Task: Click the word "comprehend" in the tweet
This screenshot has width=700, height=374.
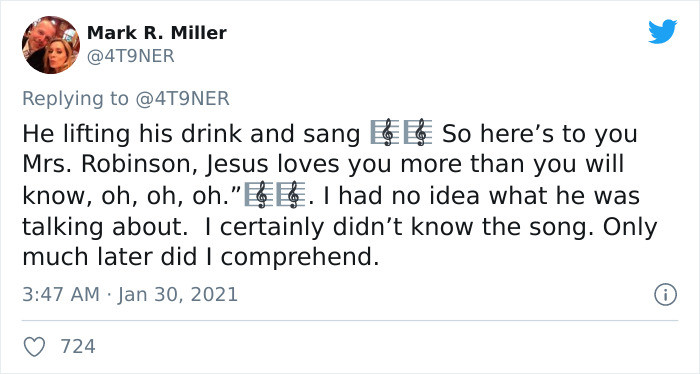Action: [x=296, y=258]
